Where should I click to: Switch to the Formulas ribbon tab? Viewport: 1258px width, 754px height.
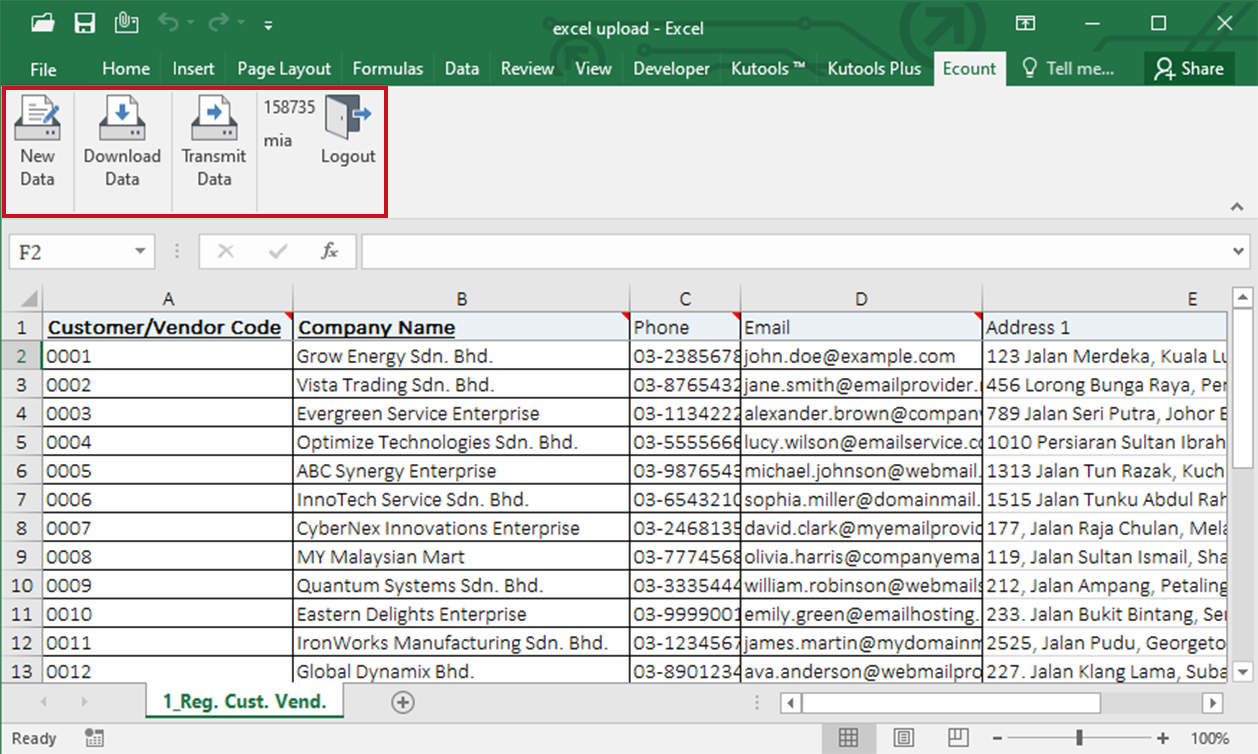(388, 69)
